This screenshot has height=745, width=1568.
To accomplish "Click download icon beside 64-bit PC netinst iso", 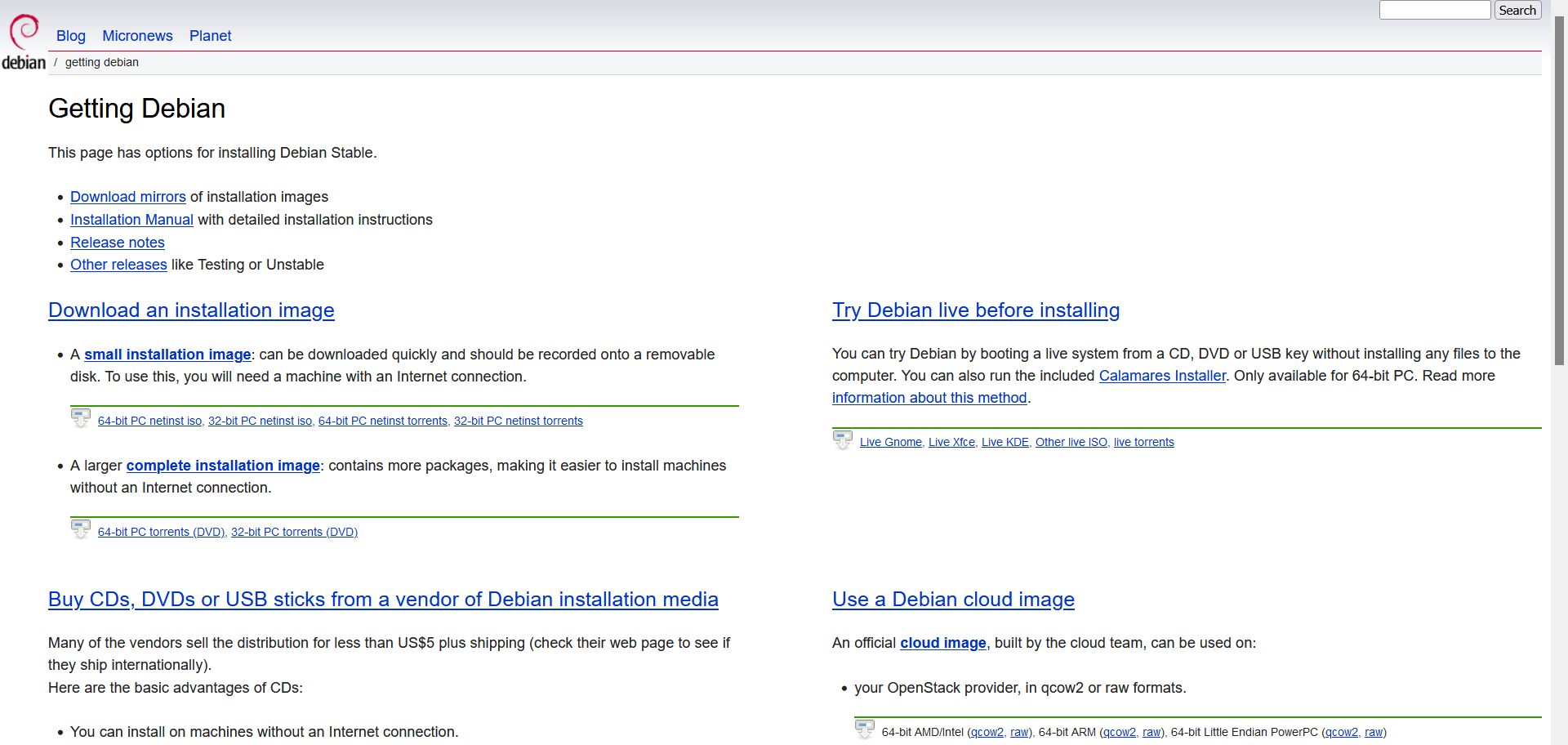I will [81, 418].
